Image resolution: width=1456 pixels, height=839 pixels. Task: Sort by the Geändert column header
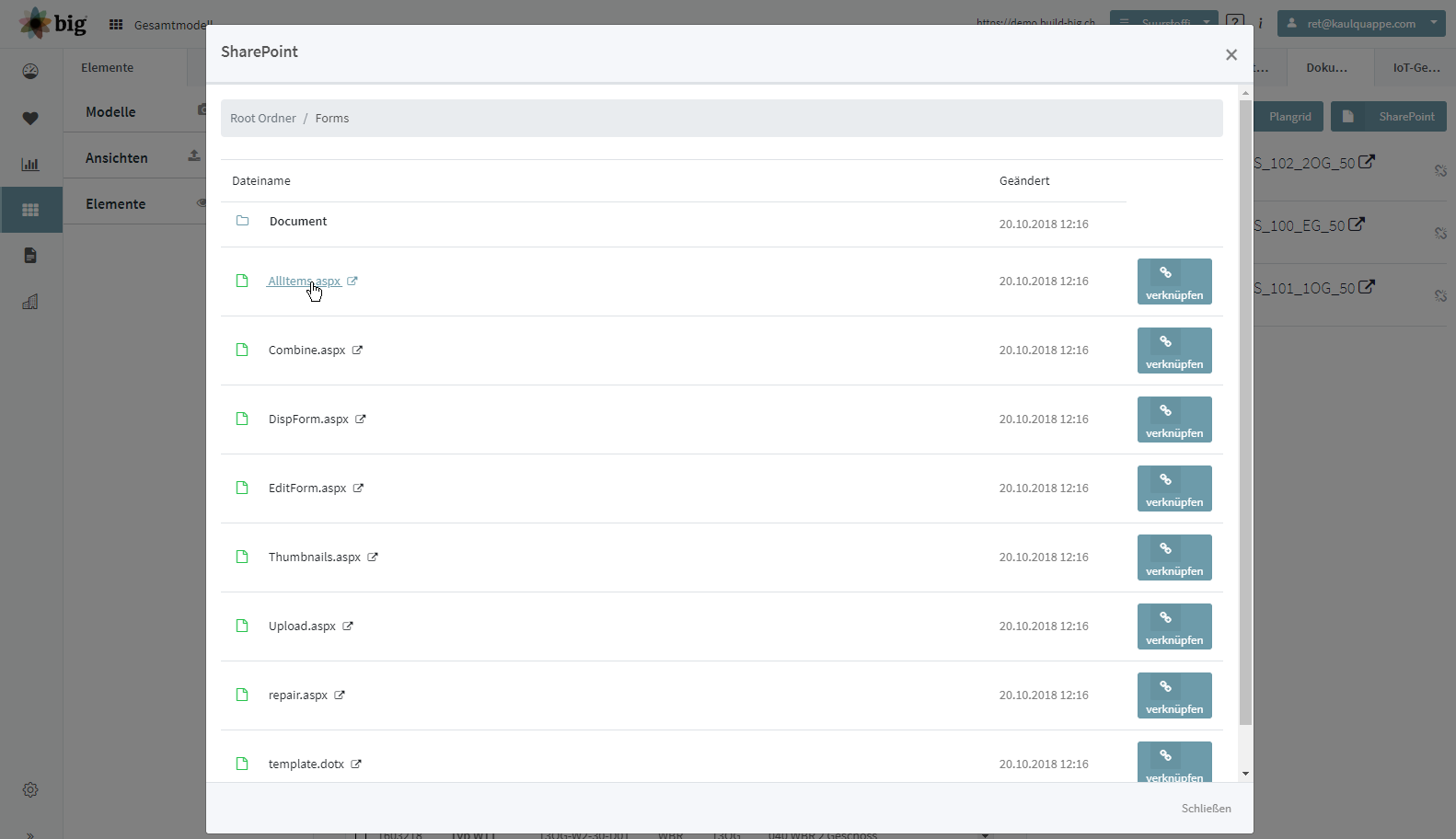point(1024,181)
